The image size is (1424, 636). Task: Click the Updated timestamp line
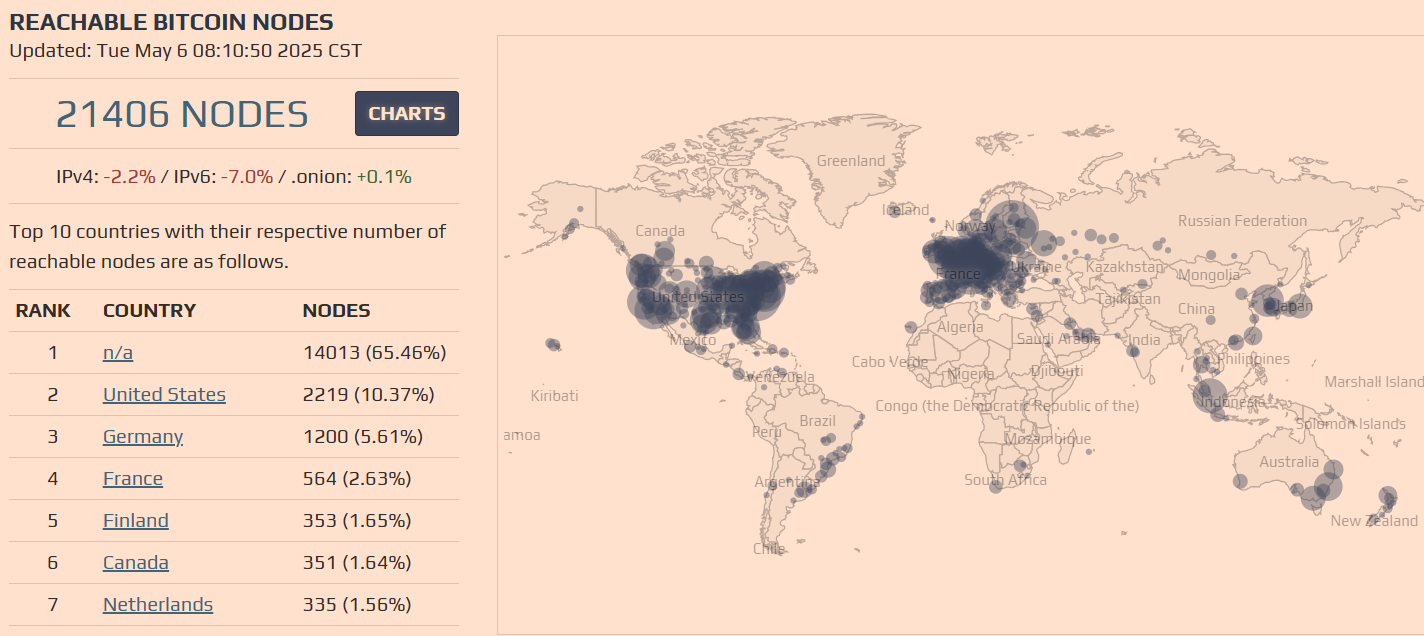pos(186,50)
